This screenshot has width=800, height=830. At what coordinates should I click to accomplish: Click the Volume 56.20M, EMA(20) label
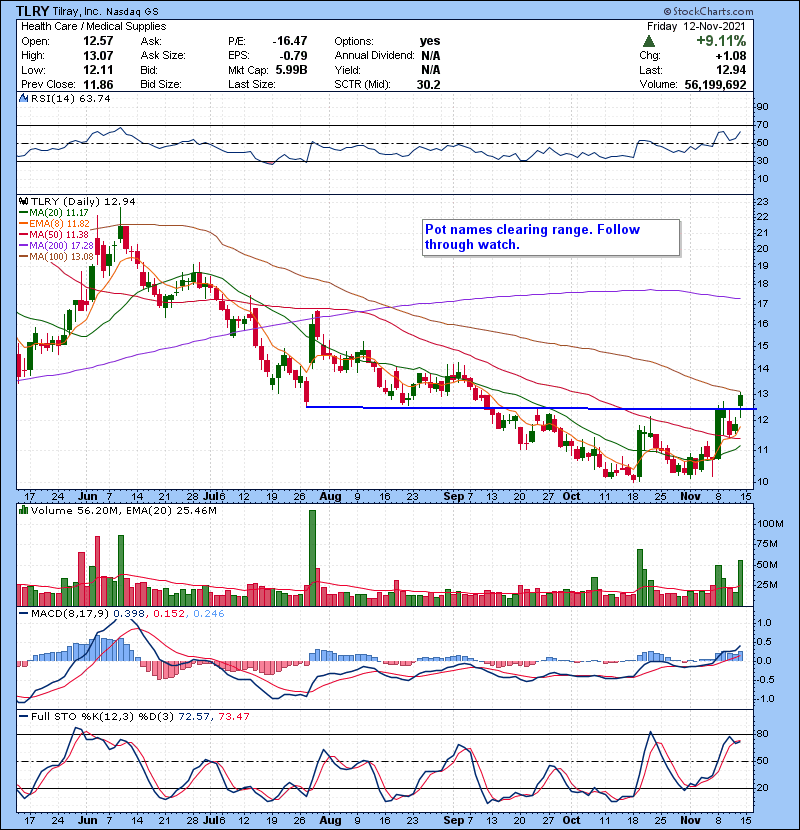click(124, 511)
